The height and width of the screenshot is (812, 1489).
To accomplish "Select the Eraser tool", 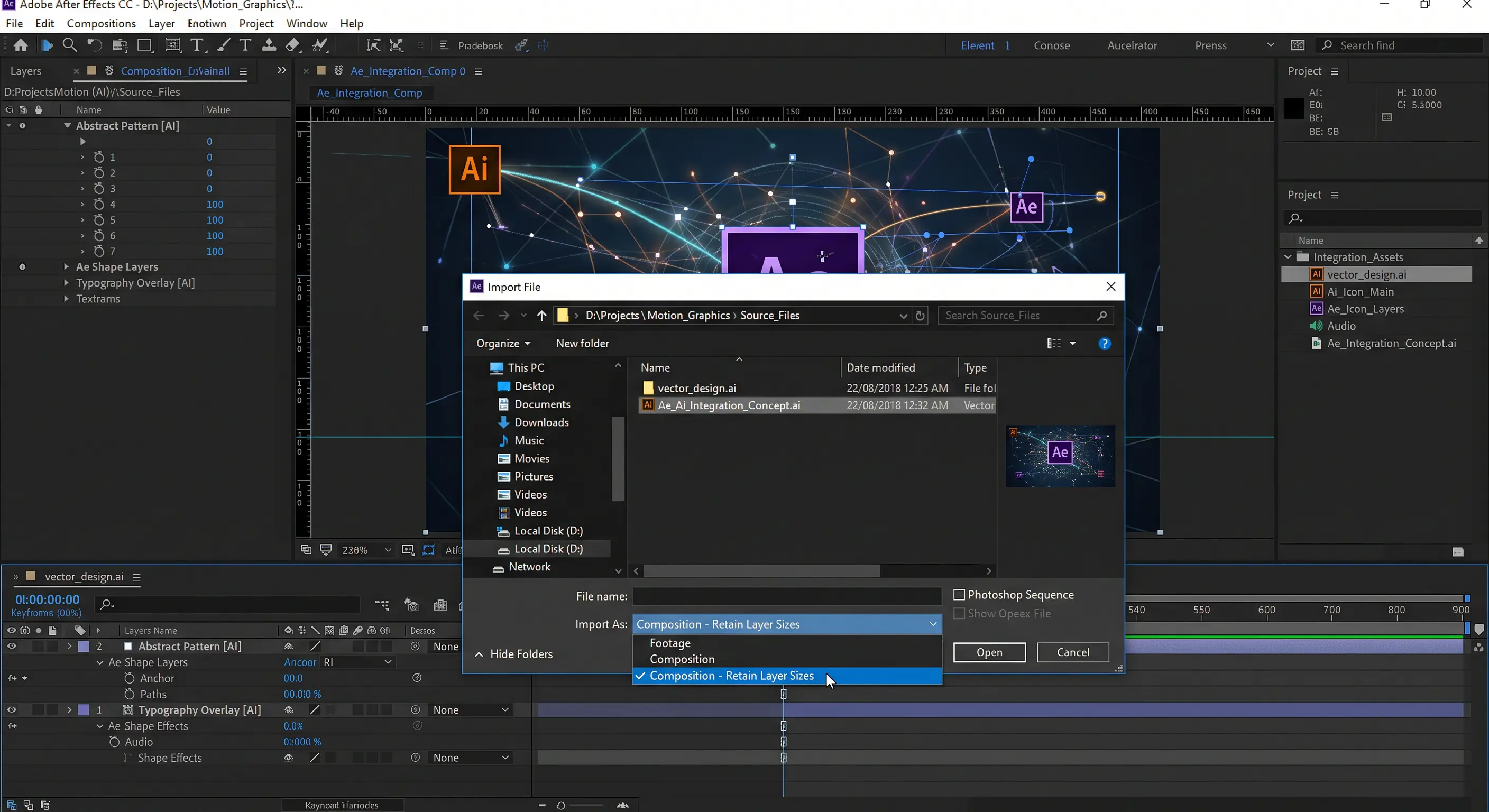I will tap(293, 45).
